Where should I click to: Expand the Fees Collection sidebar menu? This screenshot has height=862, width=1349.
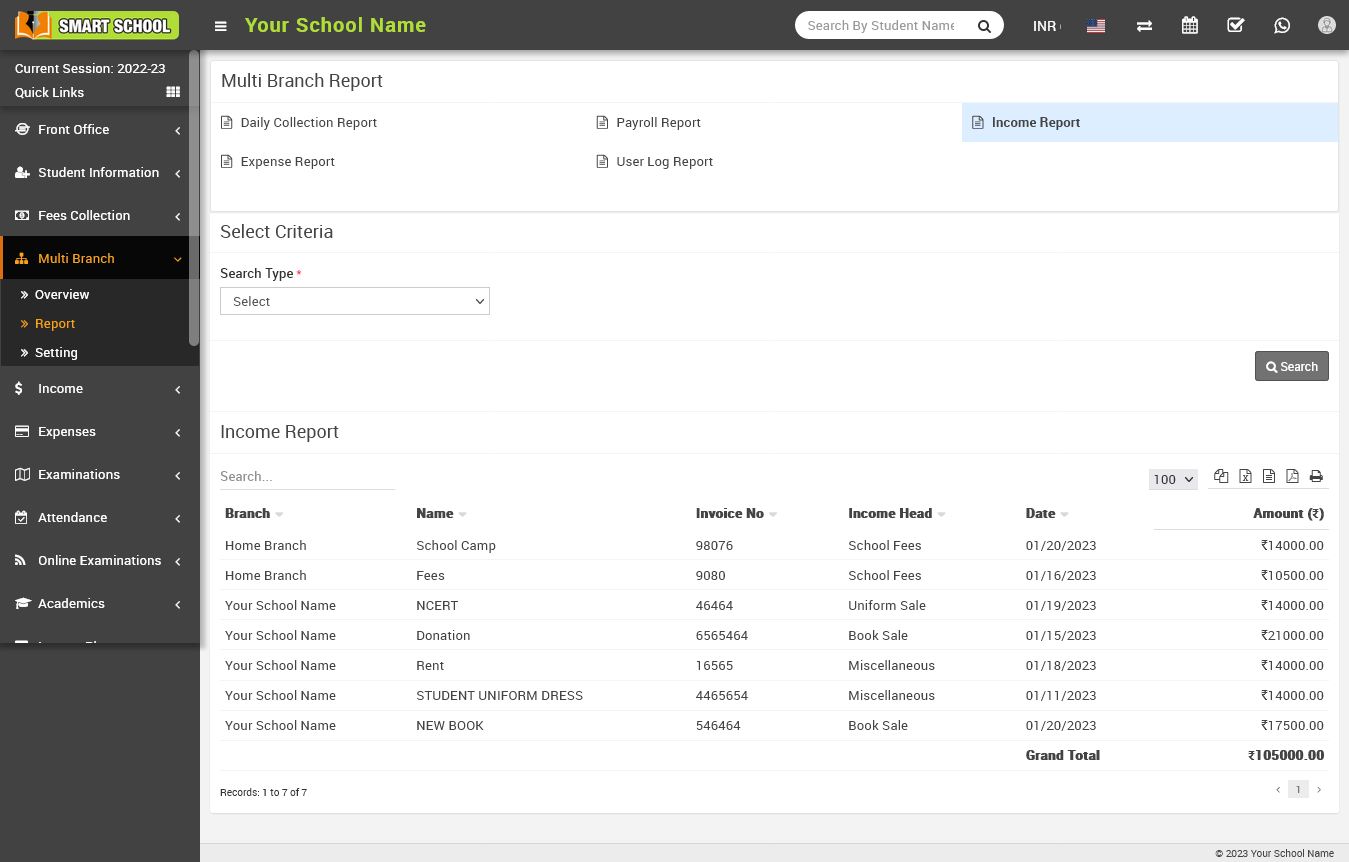pyautogui.click(x=84, y=216)
